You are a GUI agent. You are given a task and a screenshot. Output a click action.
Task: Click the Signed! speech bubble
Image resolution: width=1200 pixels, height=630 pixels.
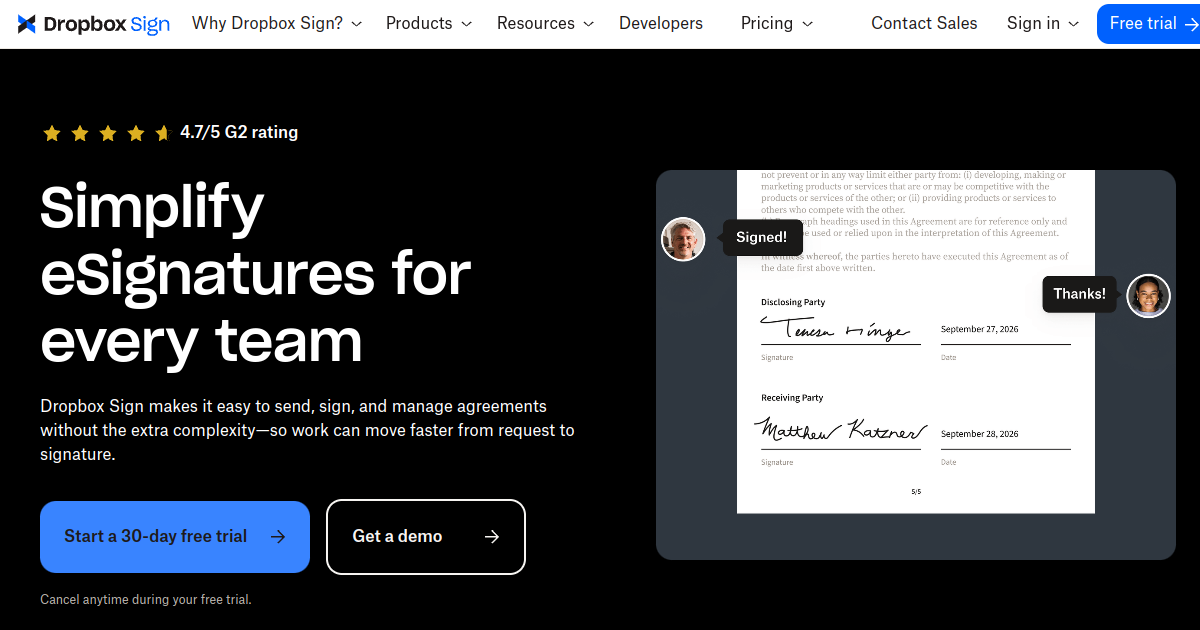click(x=762, y=238)
